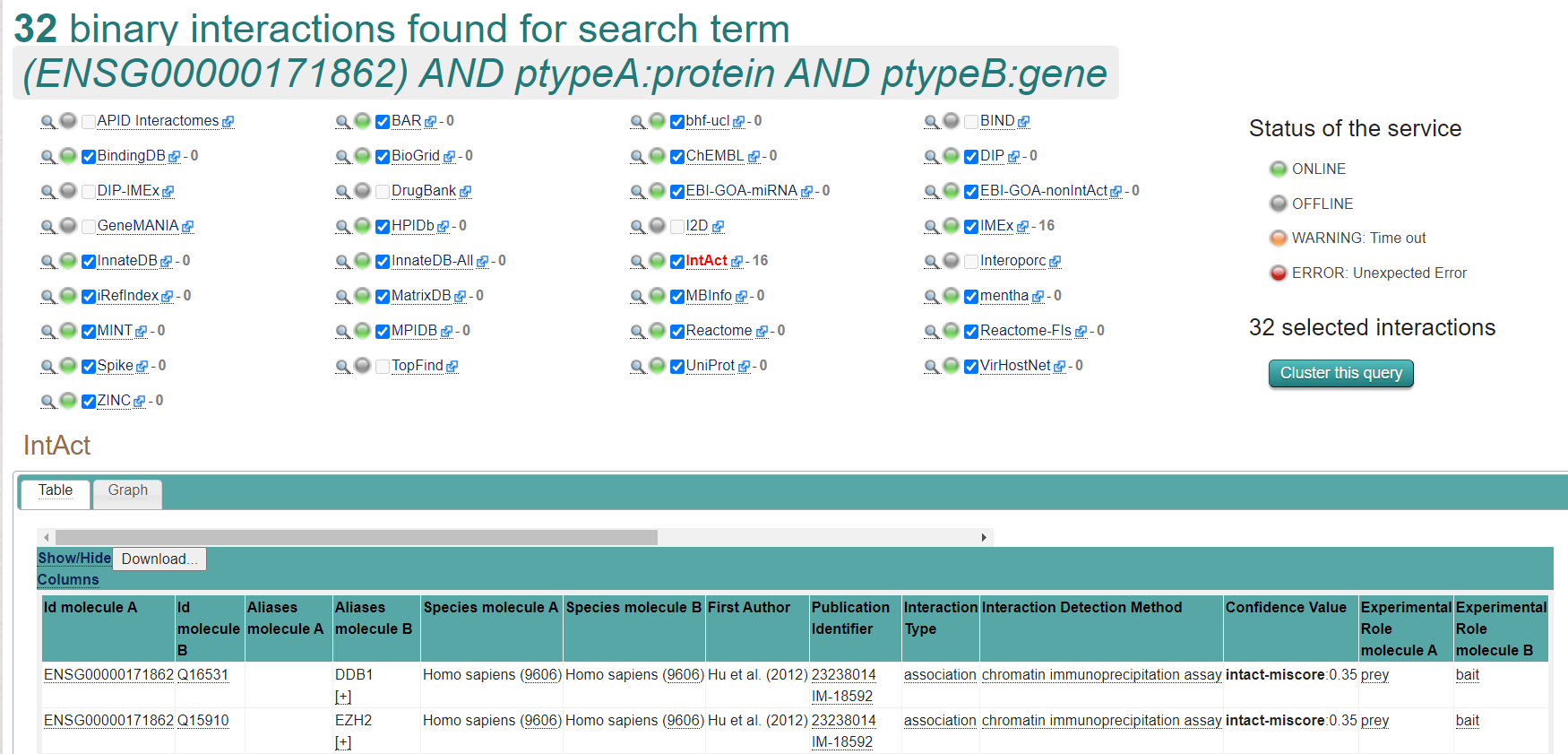Viewport: 1568px width, 754px height.
Task: Click the magnifier icon beside IntAct
Action: pos(638,261)
